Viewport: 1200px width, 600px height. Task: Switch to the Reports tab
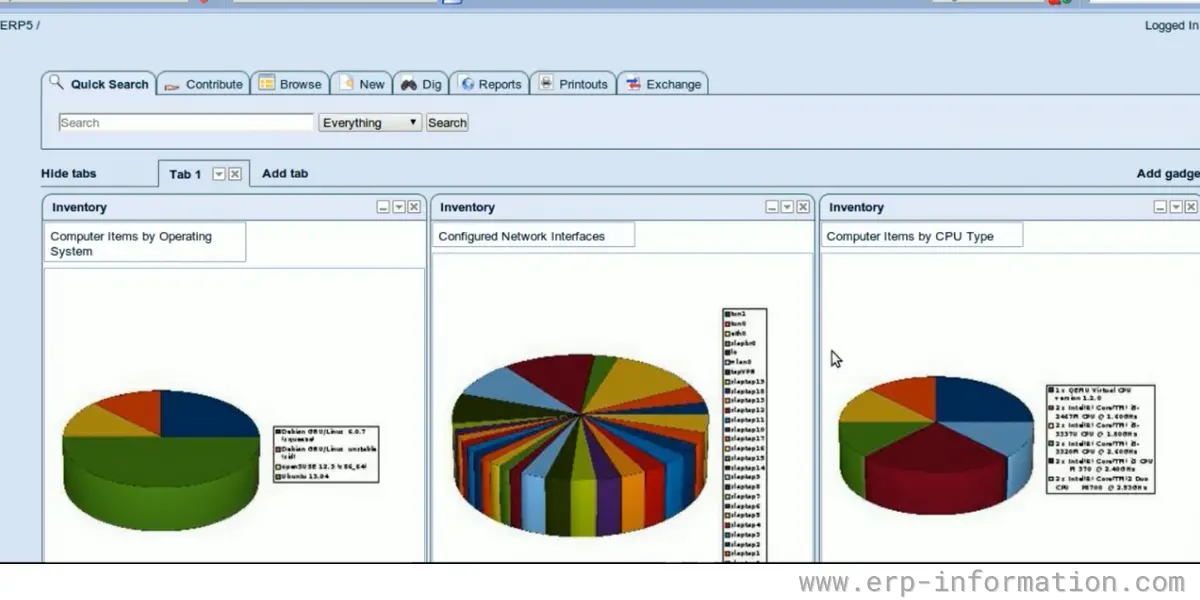pyautogui.click(x=490, y=84)
